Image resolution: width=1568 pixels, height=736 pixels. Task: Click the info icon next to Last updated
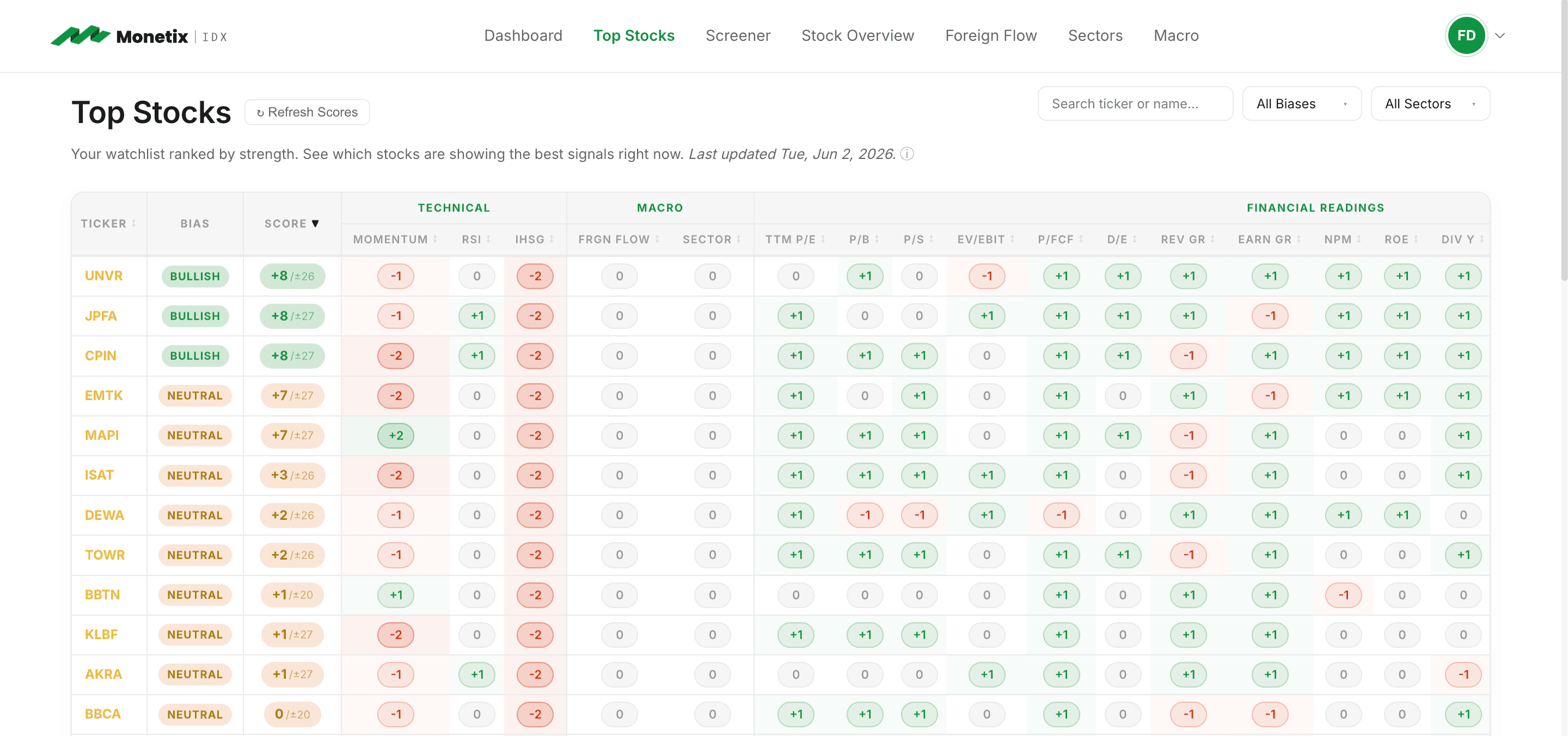tap(907, 154)
